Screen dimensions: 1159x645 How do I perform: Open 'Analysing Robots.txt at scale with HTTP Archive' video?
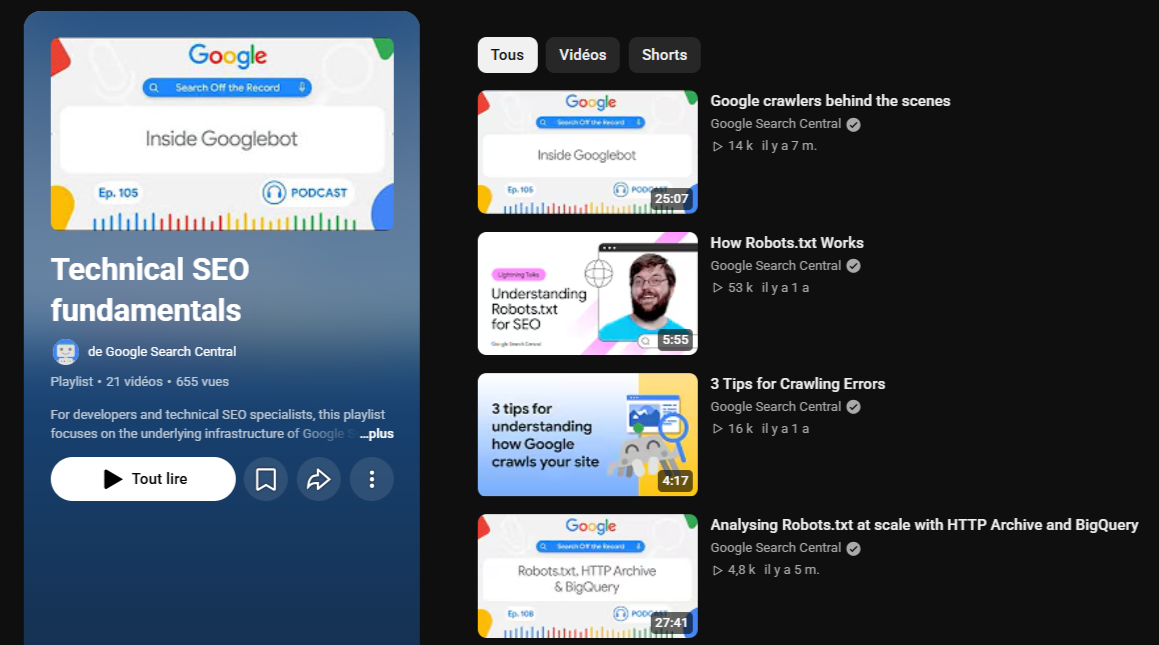click(924, 525)
